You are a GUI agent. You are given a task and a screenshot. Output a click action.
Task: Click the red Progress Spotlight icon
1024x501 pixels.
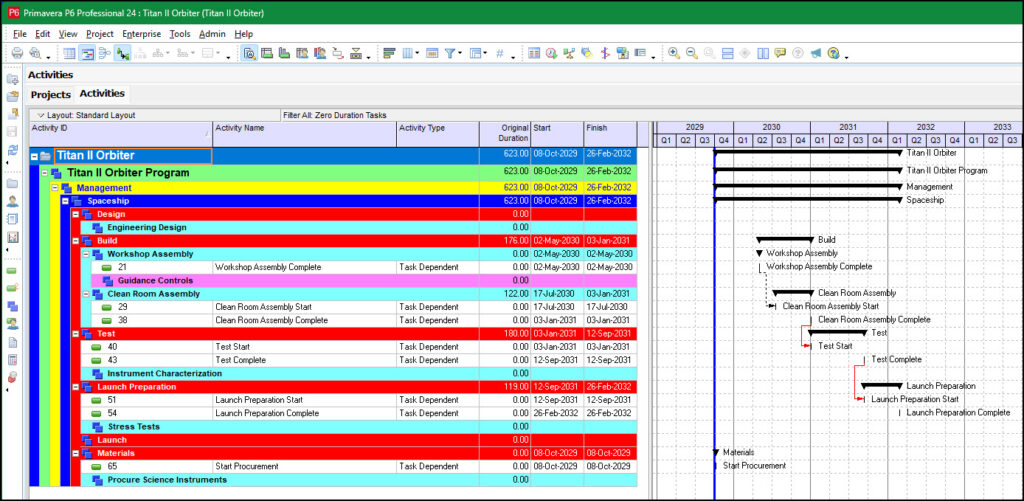tap(605, 54)
